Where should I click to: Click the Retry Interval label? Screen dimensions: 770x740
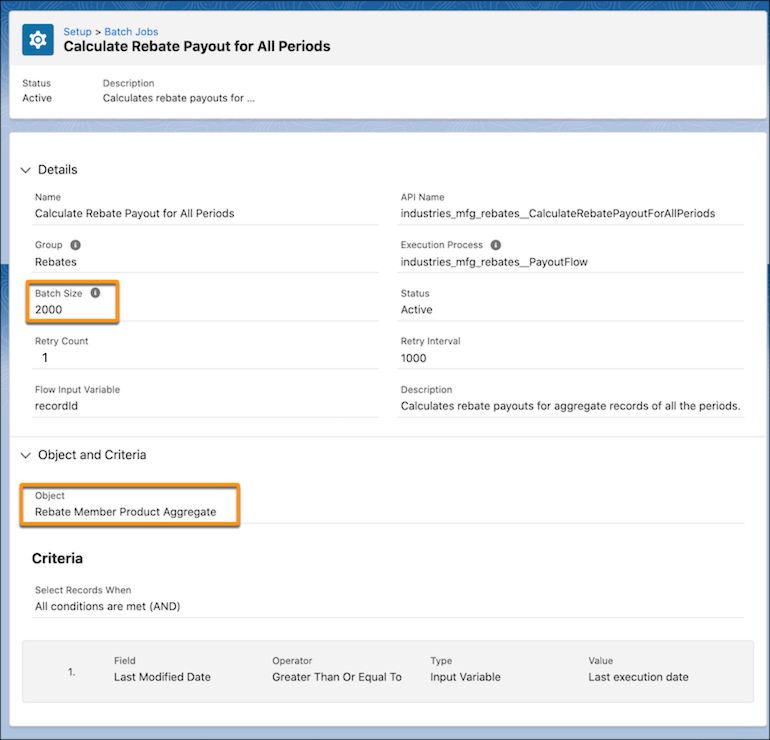coord(430,341)
